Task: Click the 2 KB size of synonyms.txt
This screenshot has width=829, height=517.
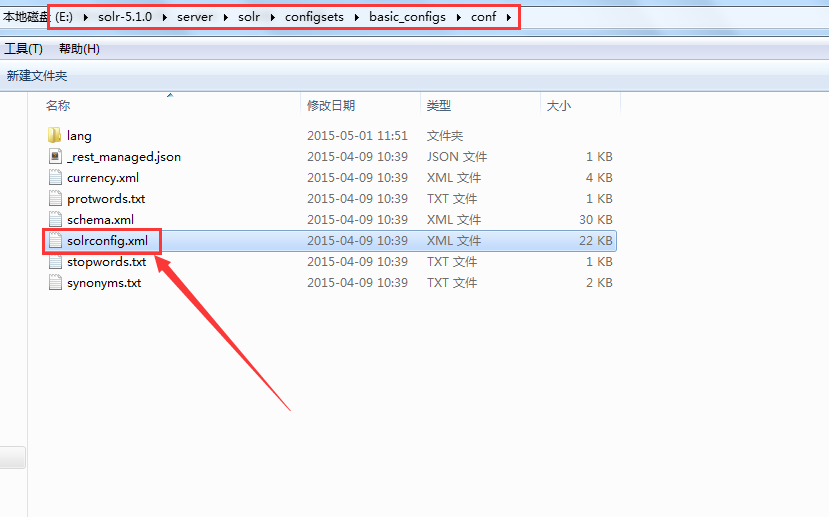Action: point(599,283)
